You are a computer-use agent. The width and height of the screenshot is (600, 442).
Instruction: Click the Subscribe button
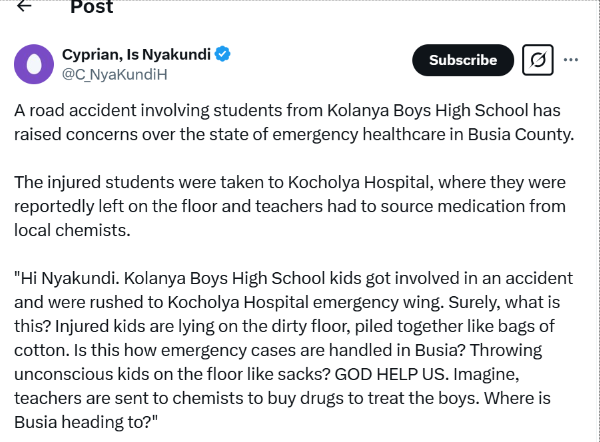pos(462,61)
